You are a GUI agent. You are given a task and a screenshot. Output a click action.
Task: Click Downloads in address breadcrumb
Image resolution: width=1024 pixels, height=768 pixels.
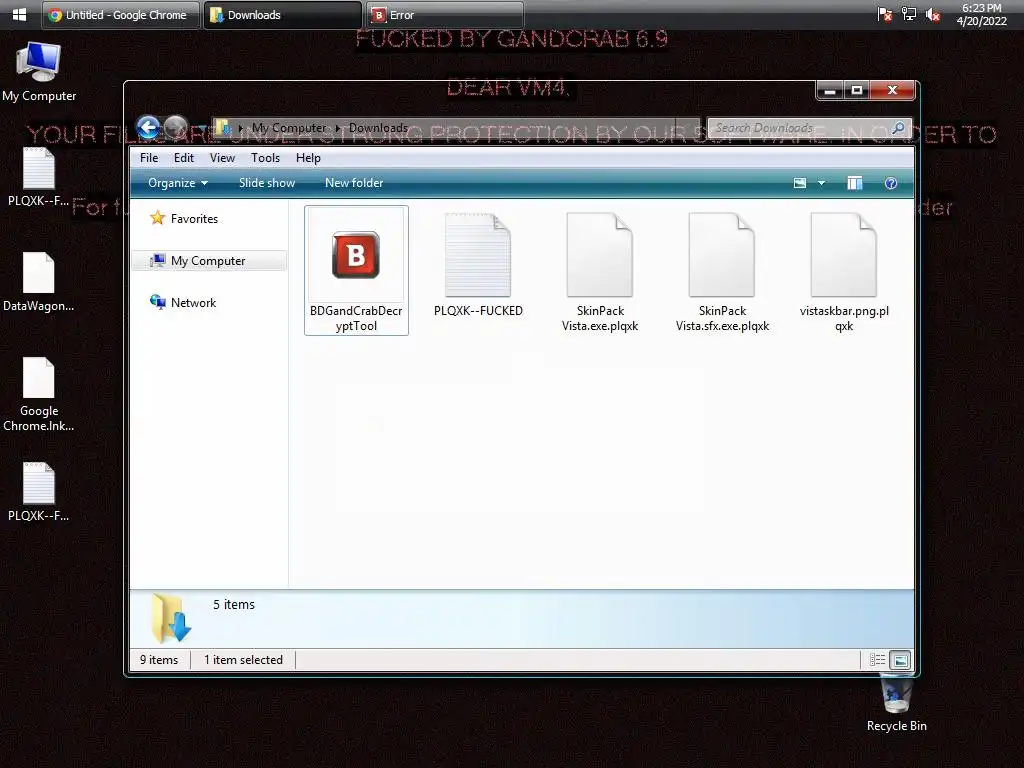pyautogui.click(x=378, y=128)
